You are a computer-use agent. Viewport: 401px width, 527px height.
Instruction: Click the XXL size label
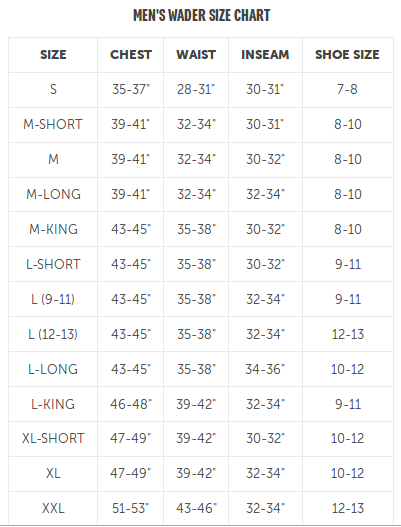53,508
